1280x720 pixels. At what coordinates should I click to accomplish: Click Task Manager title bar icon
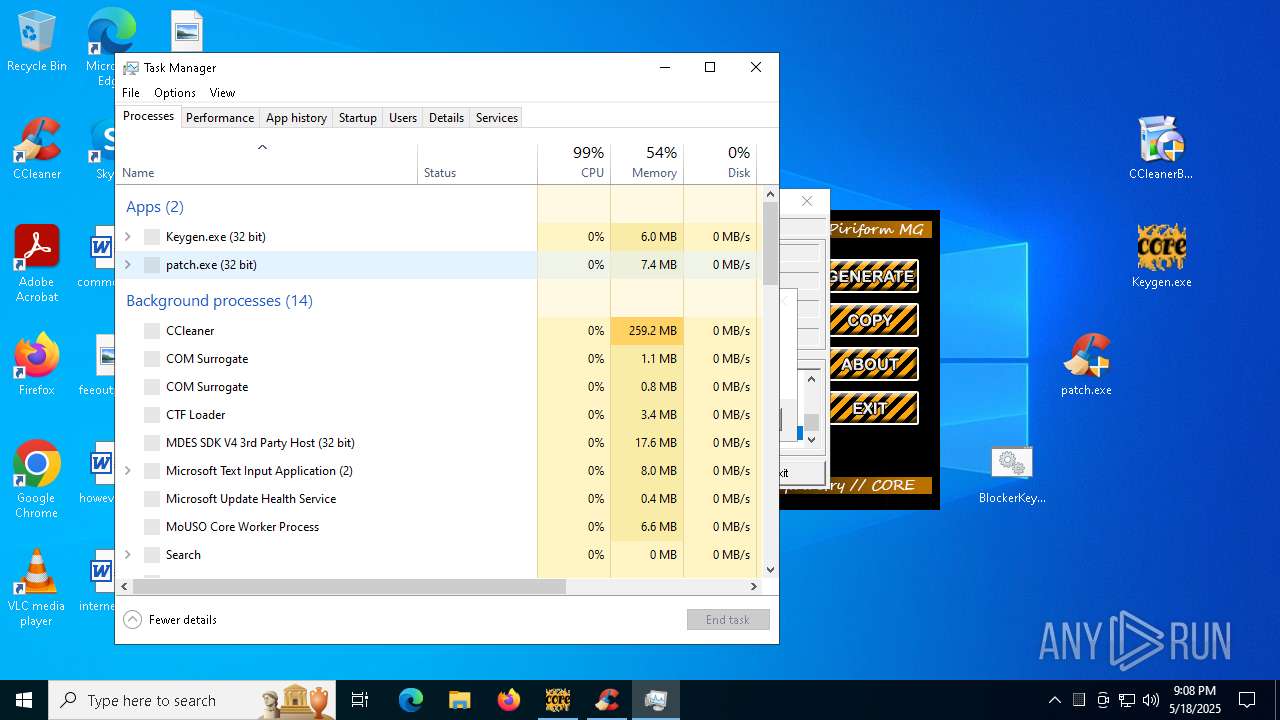tap(131, 68)
